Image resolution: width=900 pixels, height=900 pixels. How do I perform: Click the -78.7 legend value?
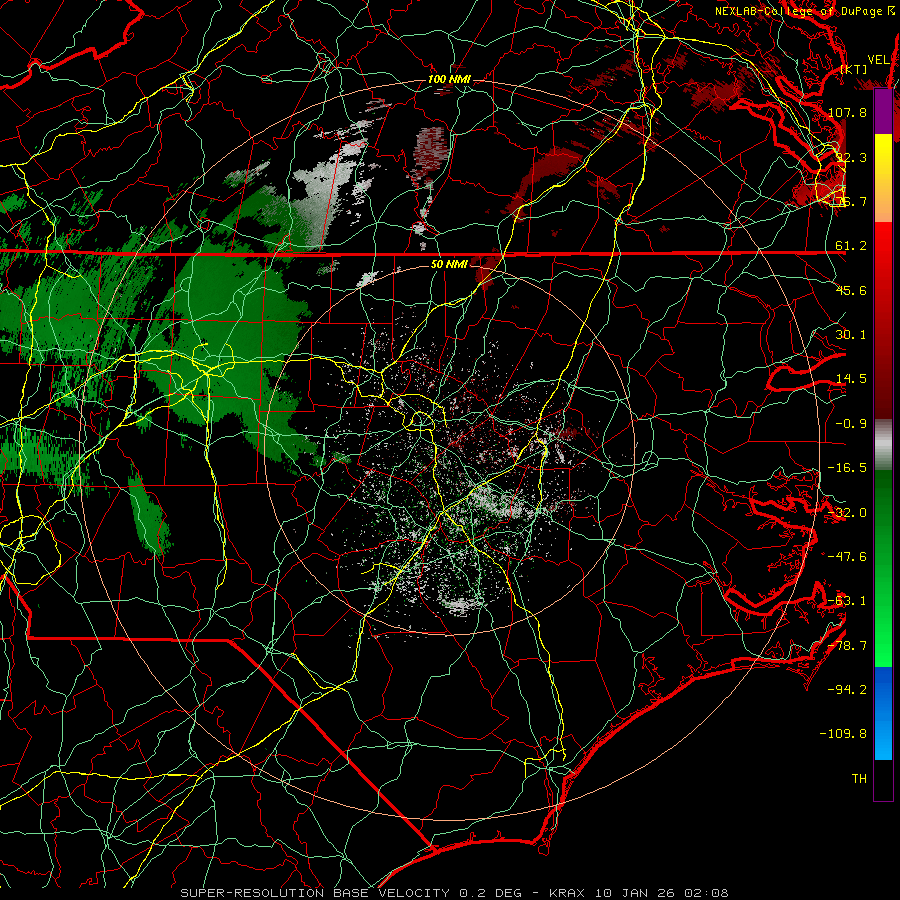(x=847, y=646)
